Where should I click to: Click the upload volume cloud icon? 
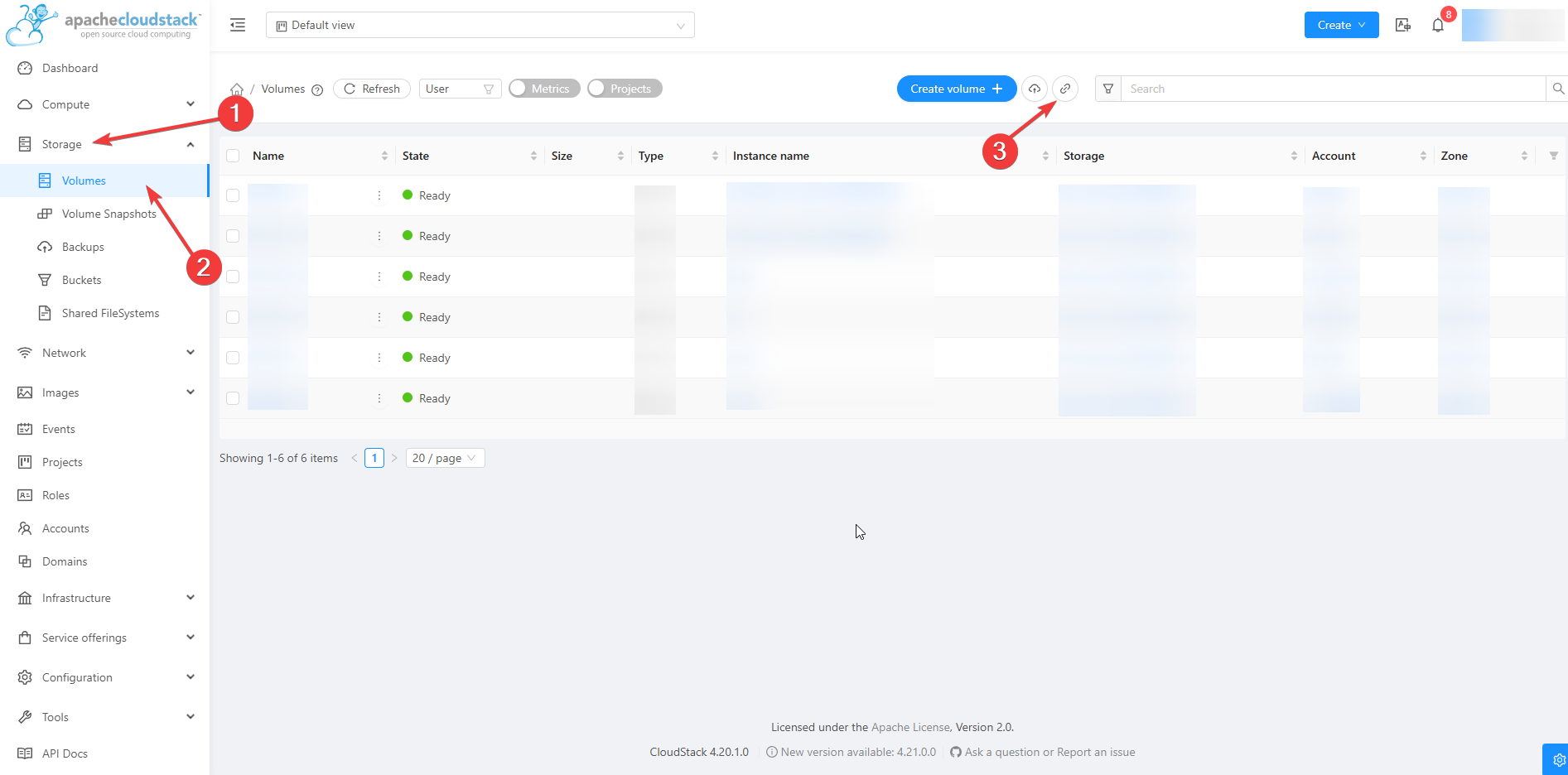pyautogui.click(x=1035, y=89)
